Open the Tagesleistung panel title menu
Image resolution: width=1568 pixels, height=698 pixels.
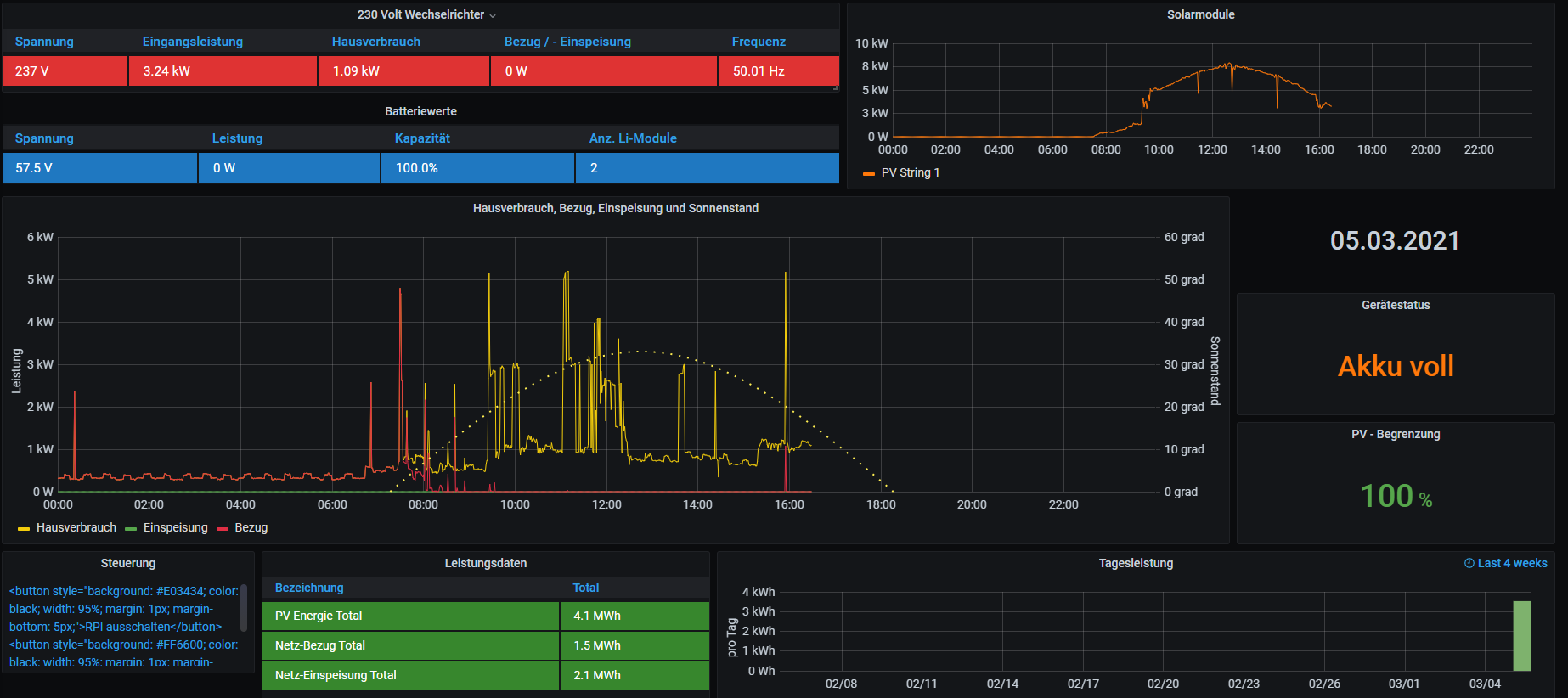(x=1136, y=563)
